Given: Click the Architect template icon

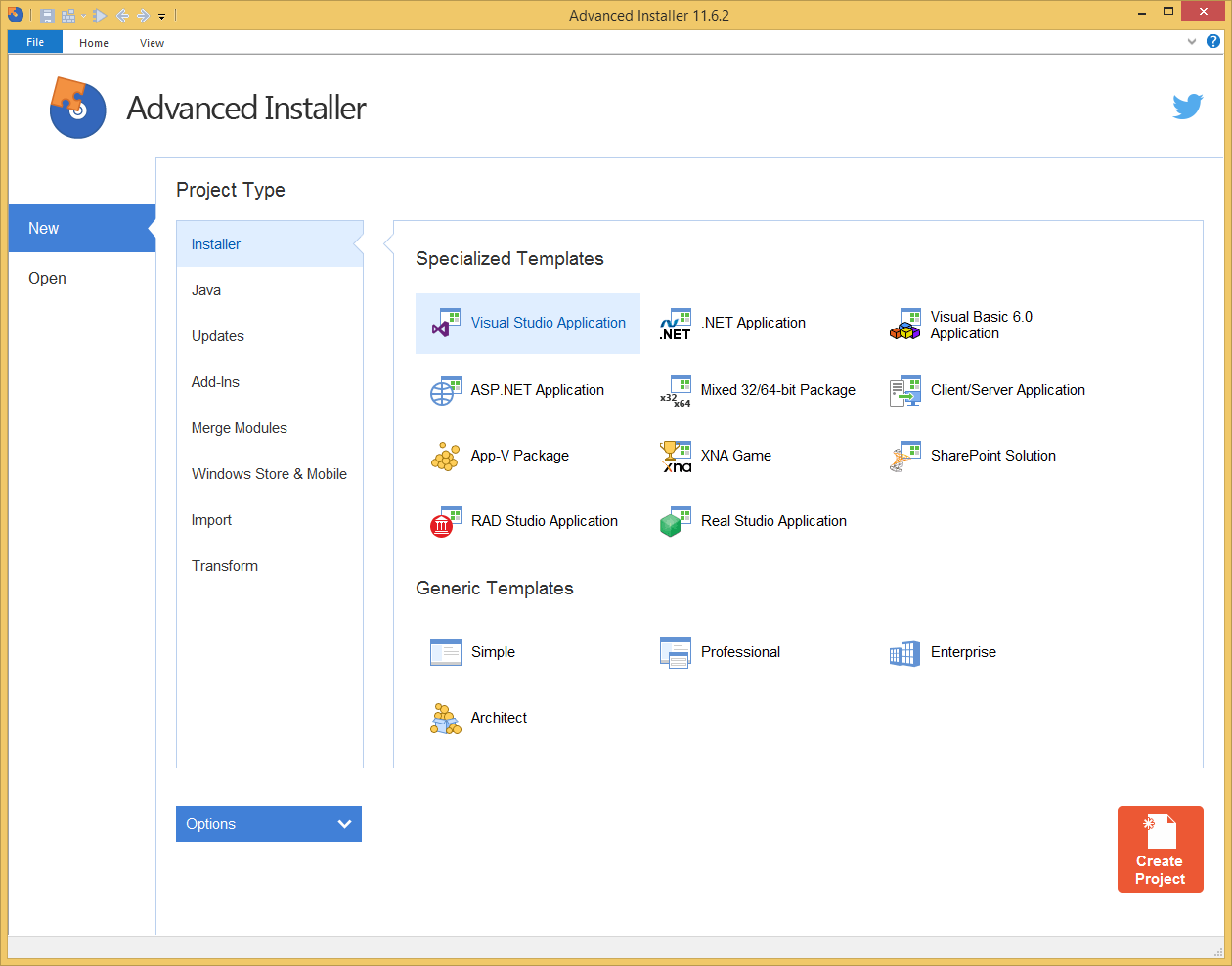Looking at the screenshot, I should point(446,719).
